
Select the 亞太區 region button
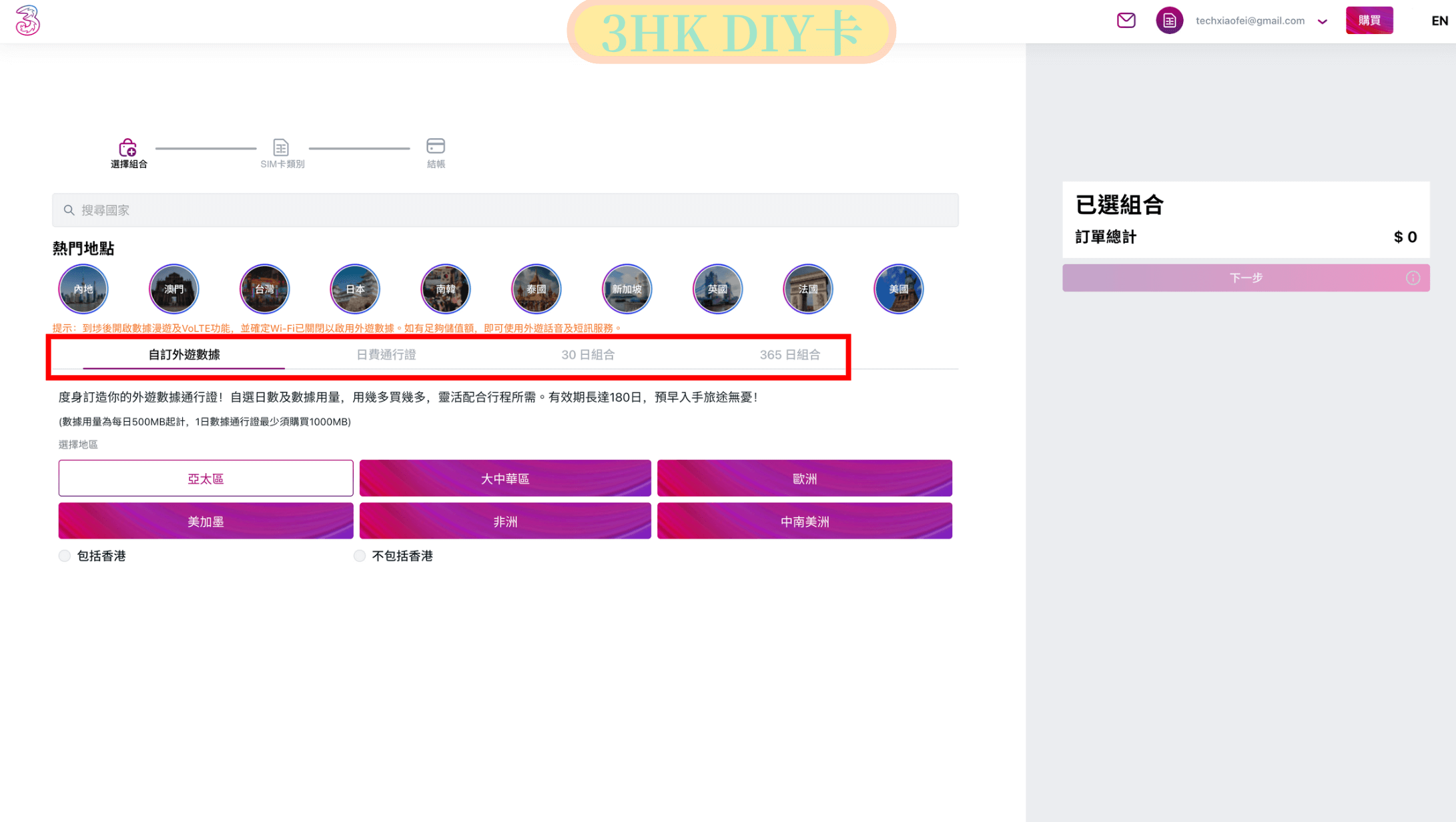tap(206, 478)
